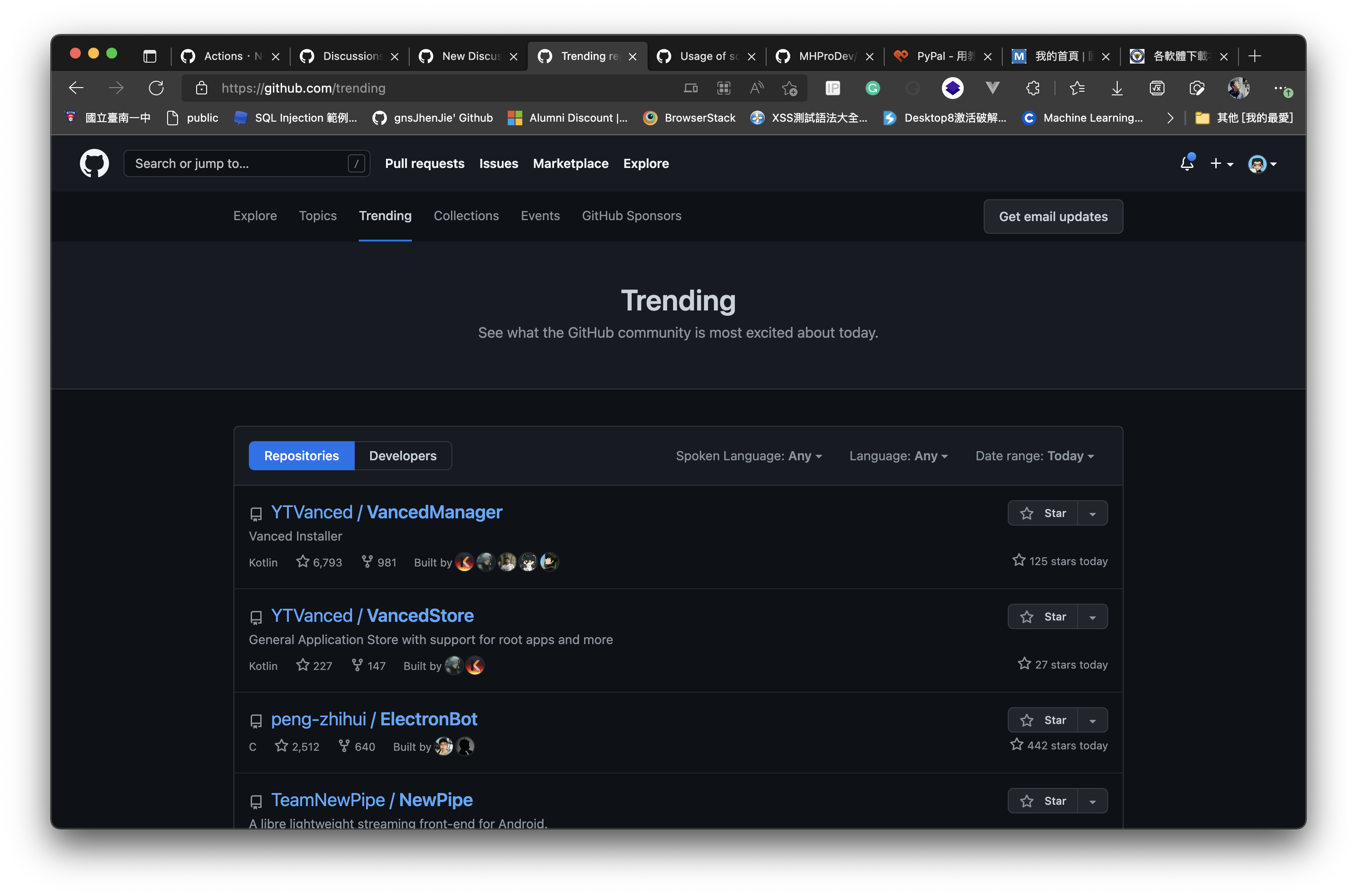Open new tab with plus icon

pyautogui.click(x=1255, y=56)
